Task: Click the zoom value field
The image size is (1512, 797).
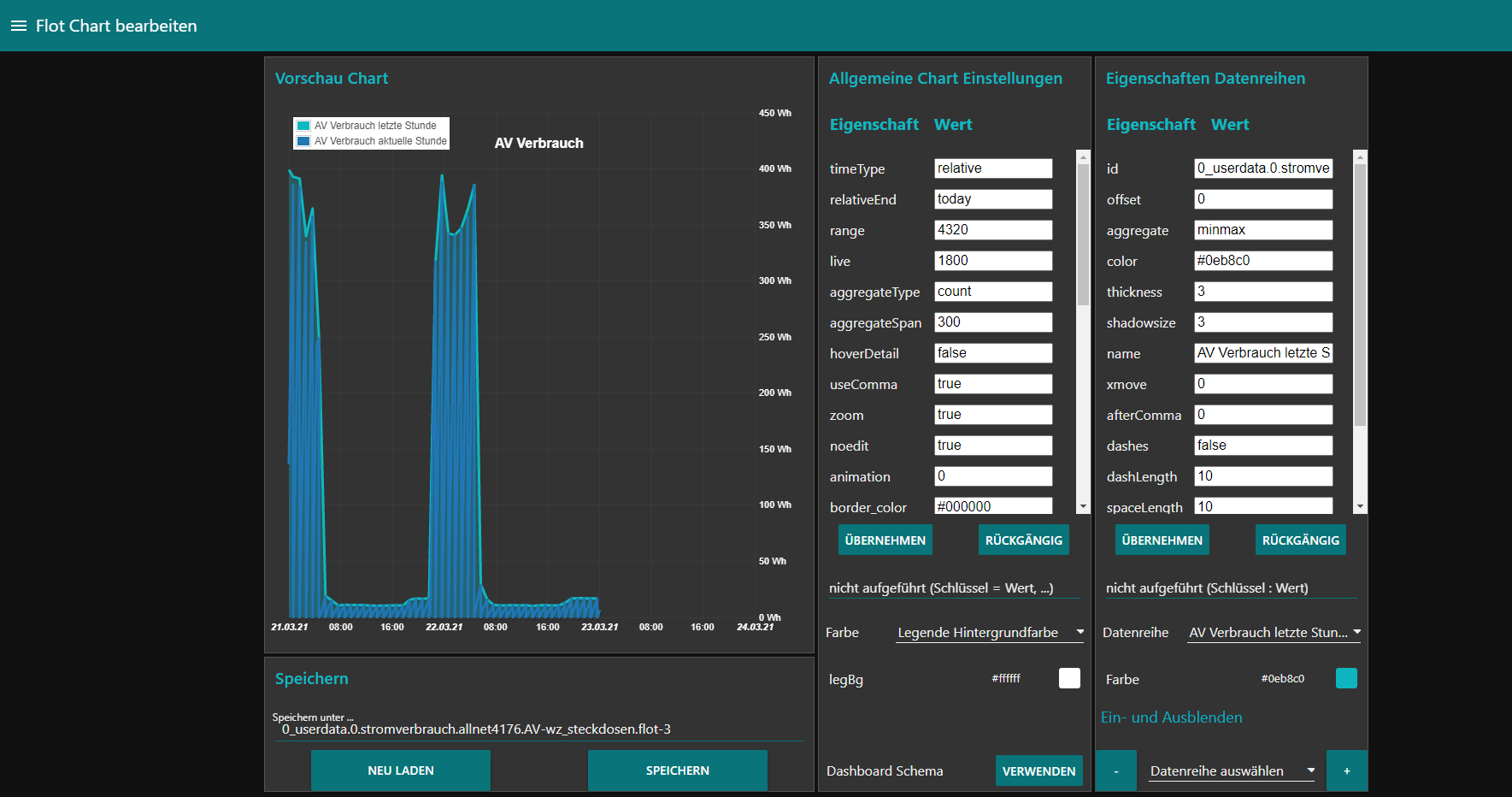Action: pos(993,415)
